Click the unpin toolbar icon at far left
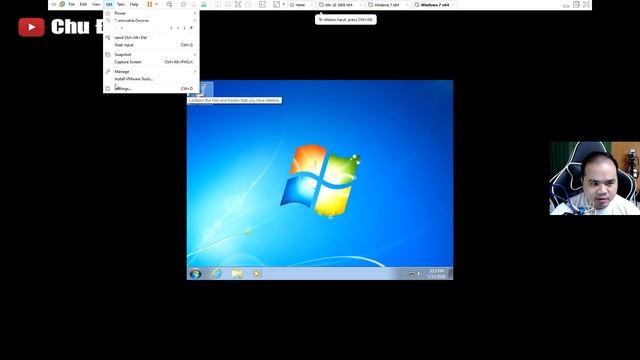The height and width of the screenshot is (360, 640). click(x=53, y=4)
